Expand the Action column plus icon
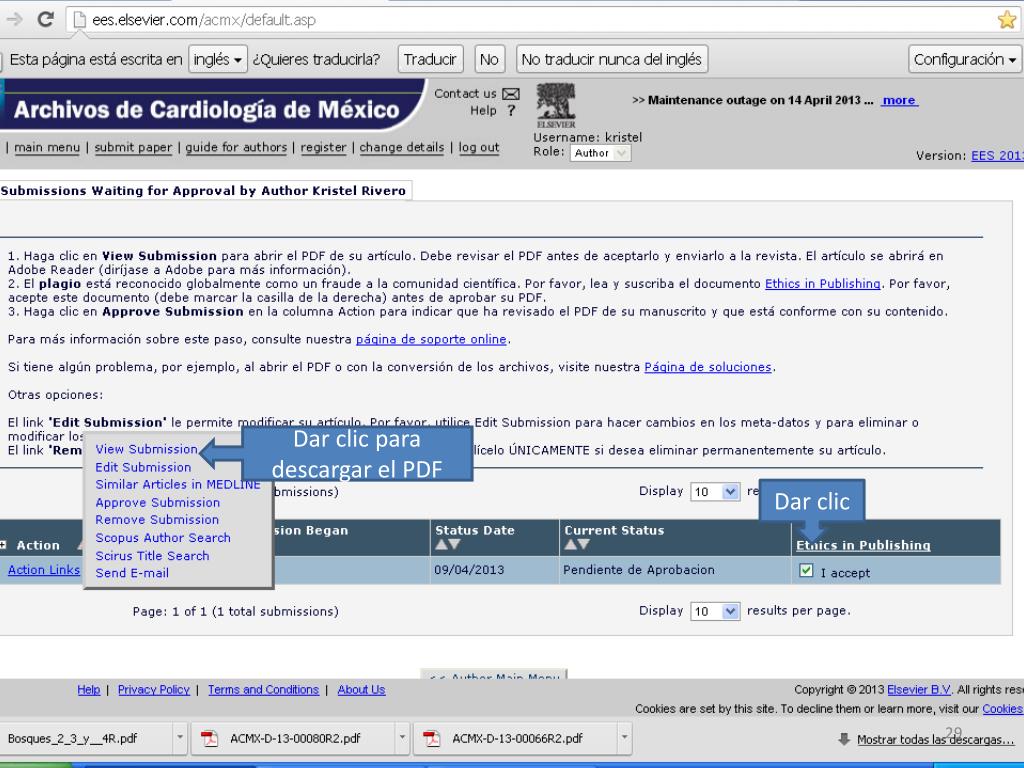 (3, 545)
